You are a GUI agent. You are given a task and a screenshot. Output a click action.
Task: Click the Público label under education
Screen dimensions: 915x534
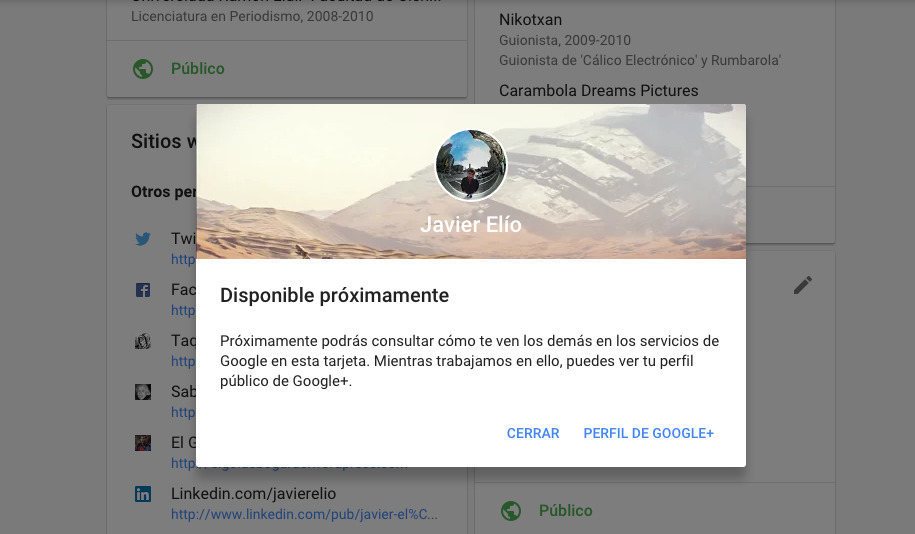pos(197,69)
